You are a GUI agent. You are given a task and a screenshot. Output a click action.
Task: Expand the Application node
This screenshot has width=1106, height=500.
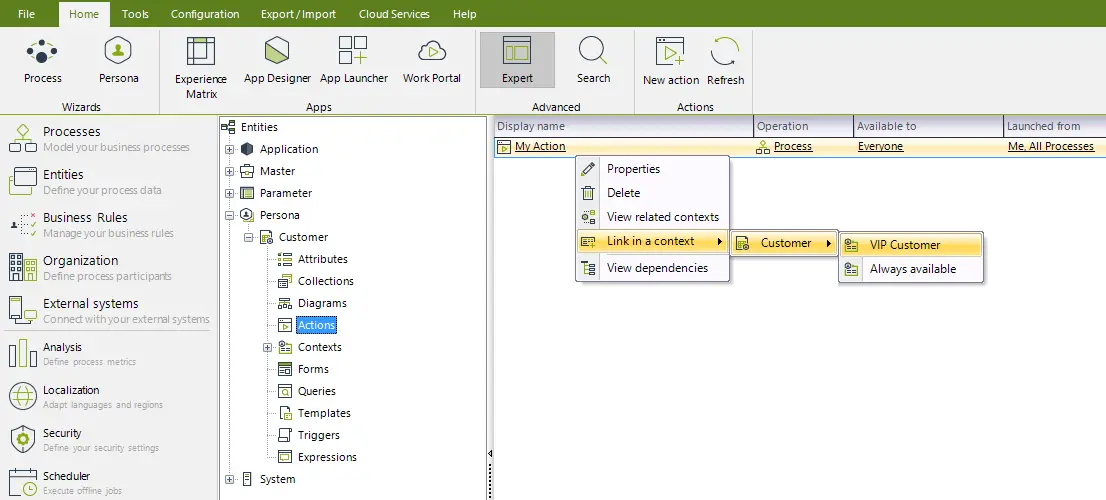[229, 150]
